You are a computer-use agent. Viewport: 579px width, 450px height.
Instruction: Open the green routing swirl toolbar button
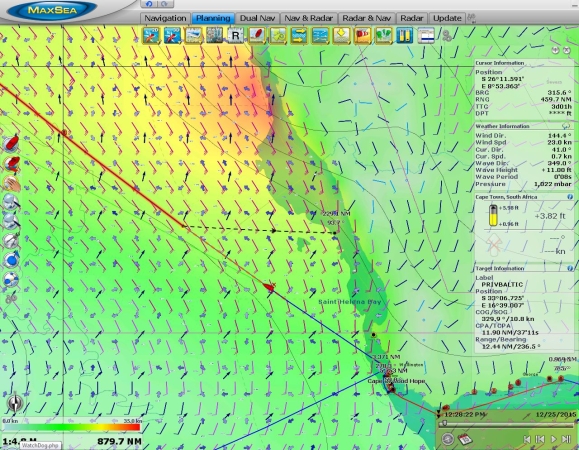pos(278,36)
